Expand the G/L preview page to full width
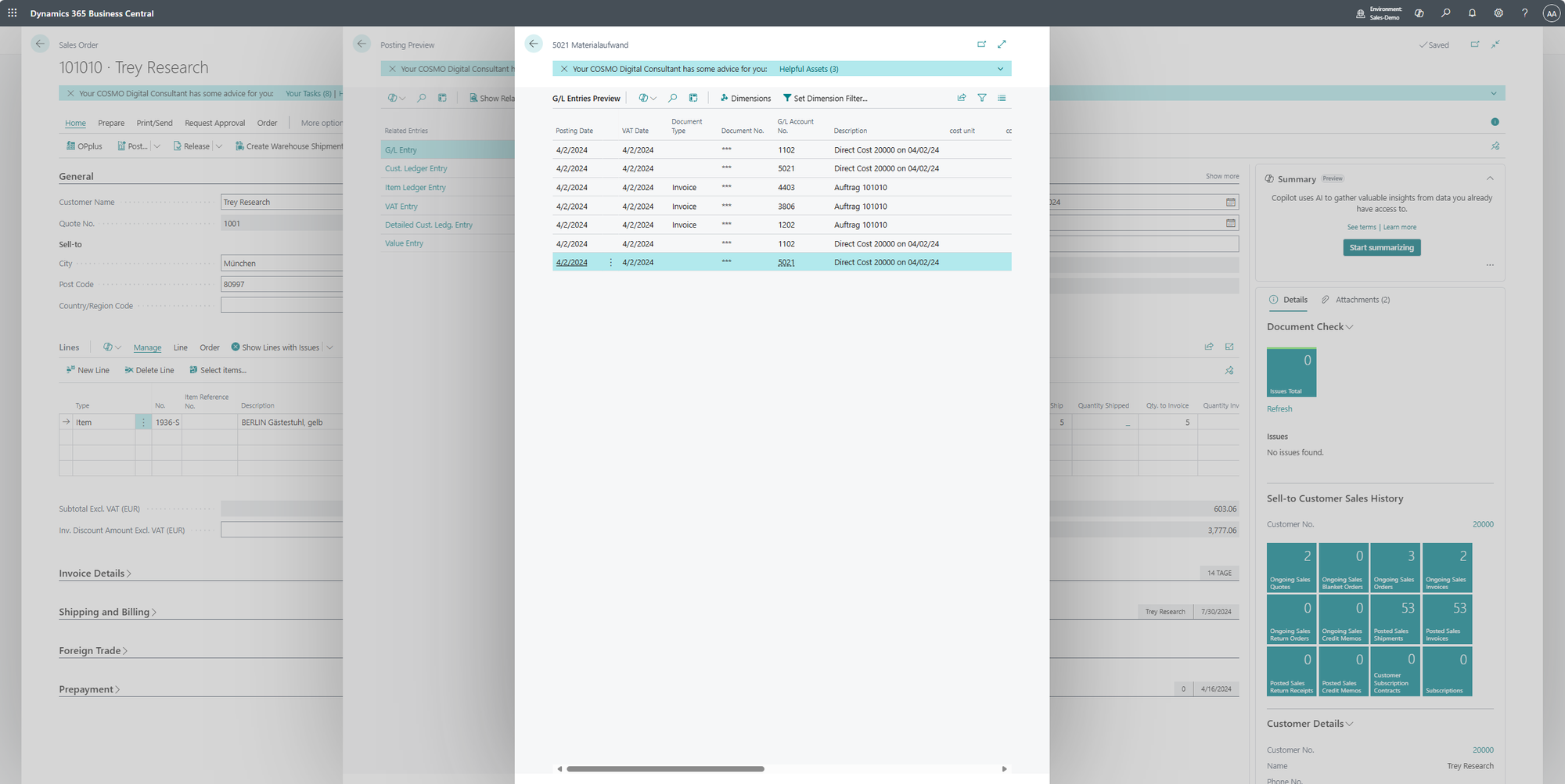 [x=1002, y=45]
